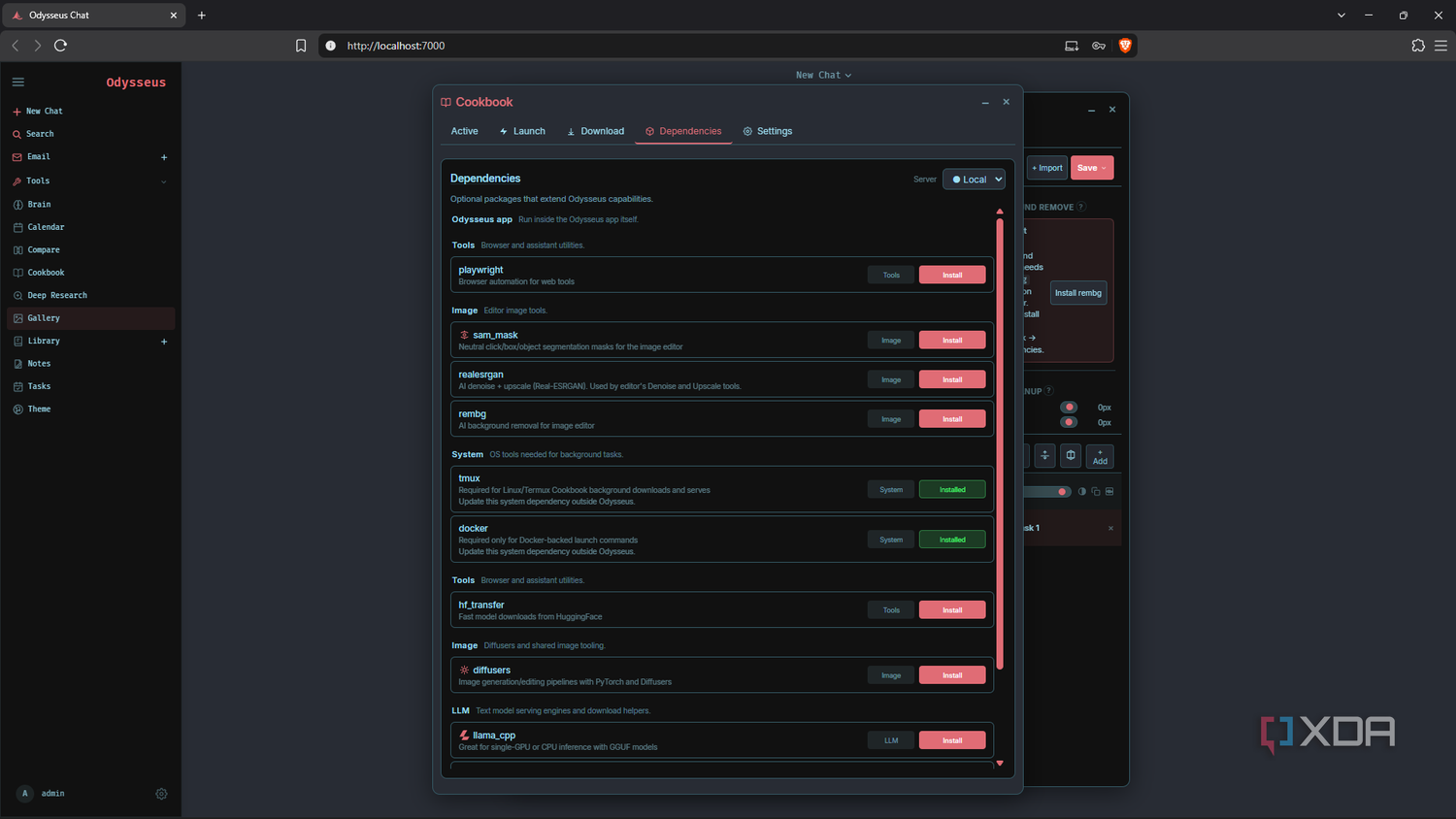Install the rembg dependency in Cookbook
The width and height of the screenshot is (1456, 819).
952,419
